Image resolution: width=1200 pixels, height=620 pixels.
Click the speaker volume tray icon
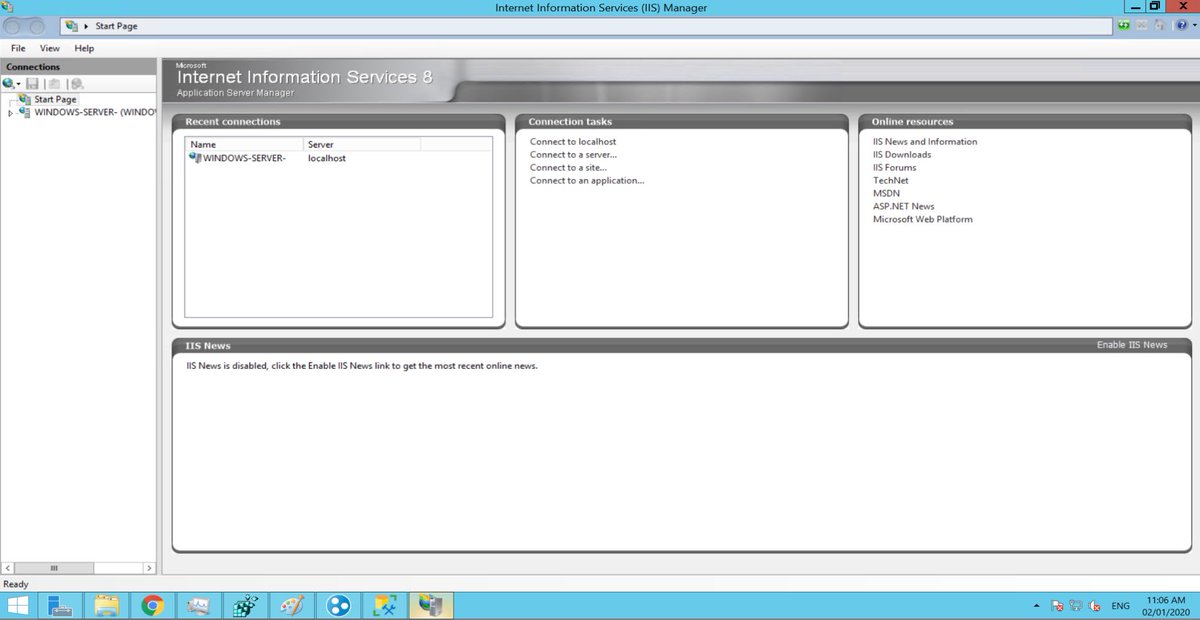click(1095, 606)
